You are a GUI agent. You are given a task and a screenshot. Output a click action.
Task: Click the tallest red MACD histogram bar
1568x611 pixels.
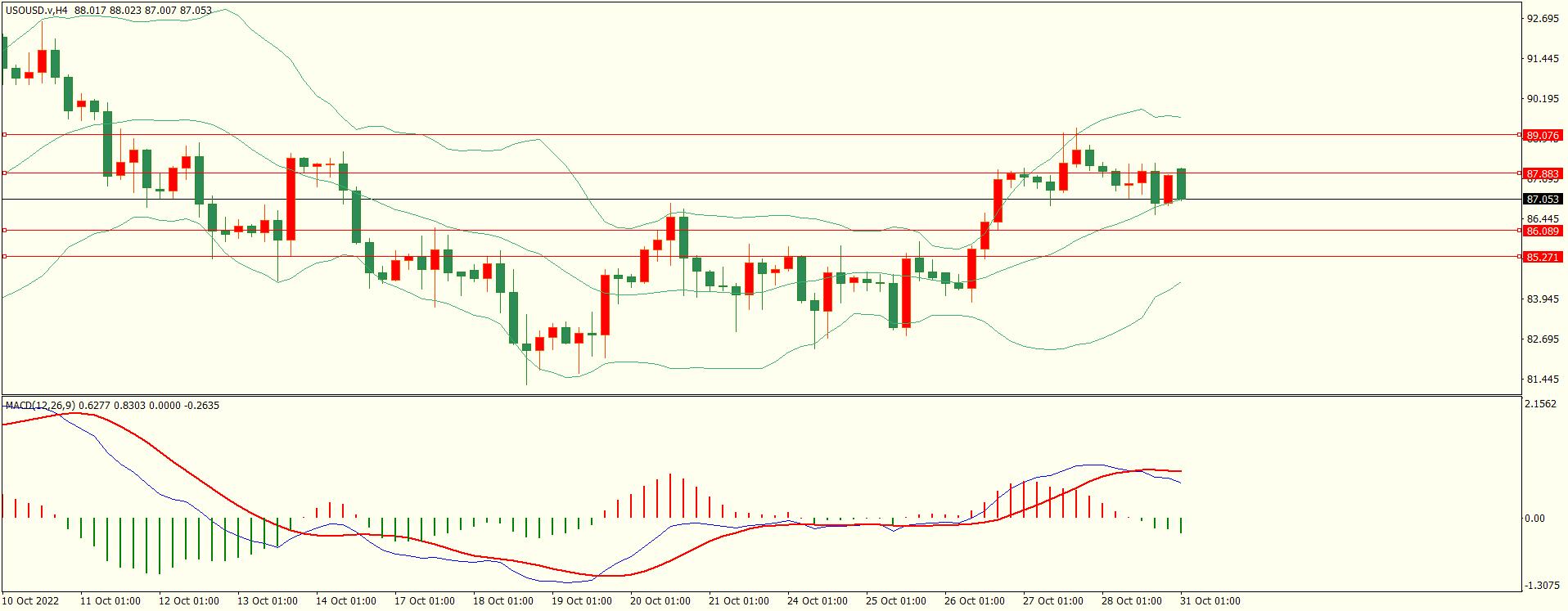click(x=670, y=496)
